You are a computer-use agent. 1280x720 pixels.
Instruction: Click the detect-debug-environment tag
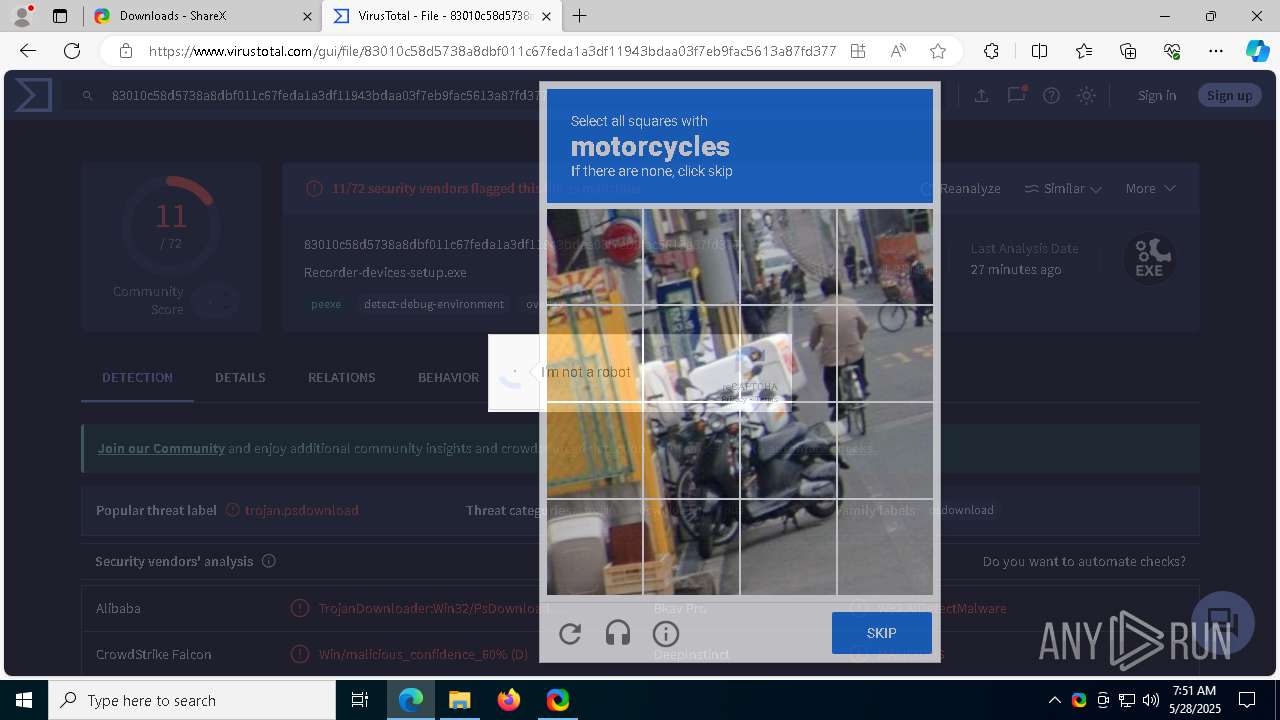coord(434,304)
